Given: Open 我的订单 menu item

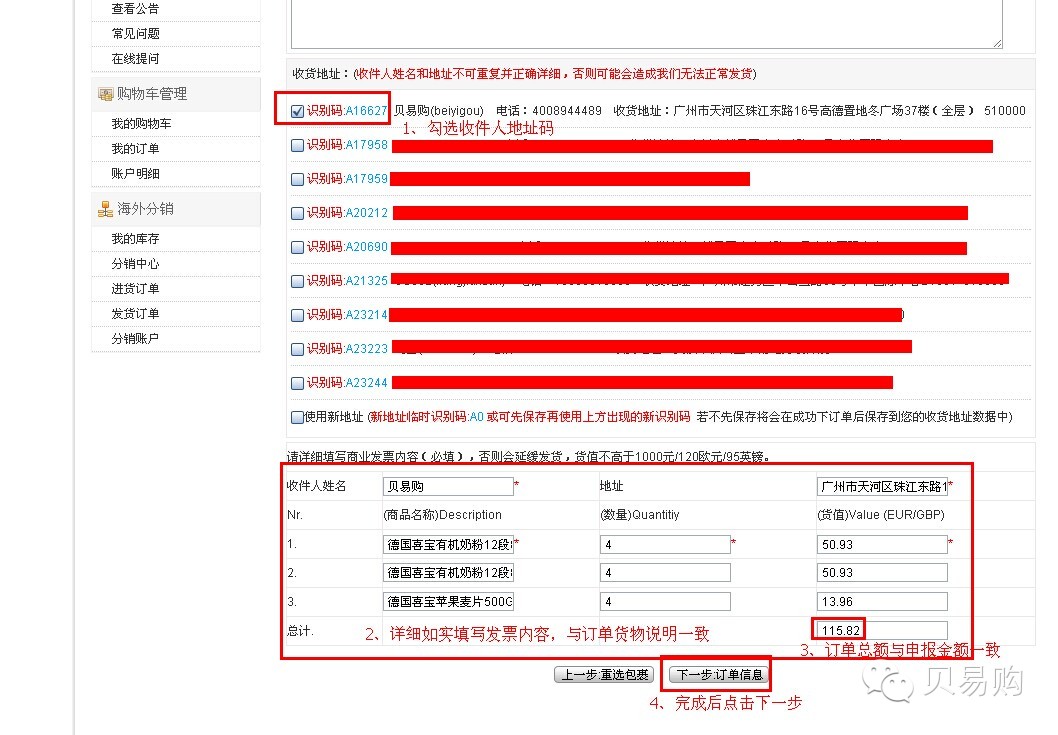Looking at the screenshot, I should coord(135,148).
